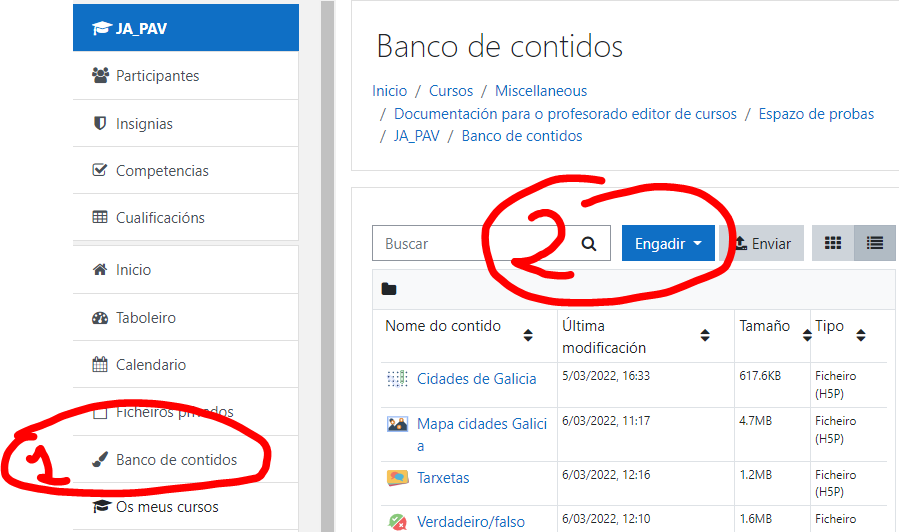Viewport: 899px width, 532px height.
Task: Switch to list view with details
Action: pos(875,243)
